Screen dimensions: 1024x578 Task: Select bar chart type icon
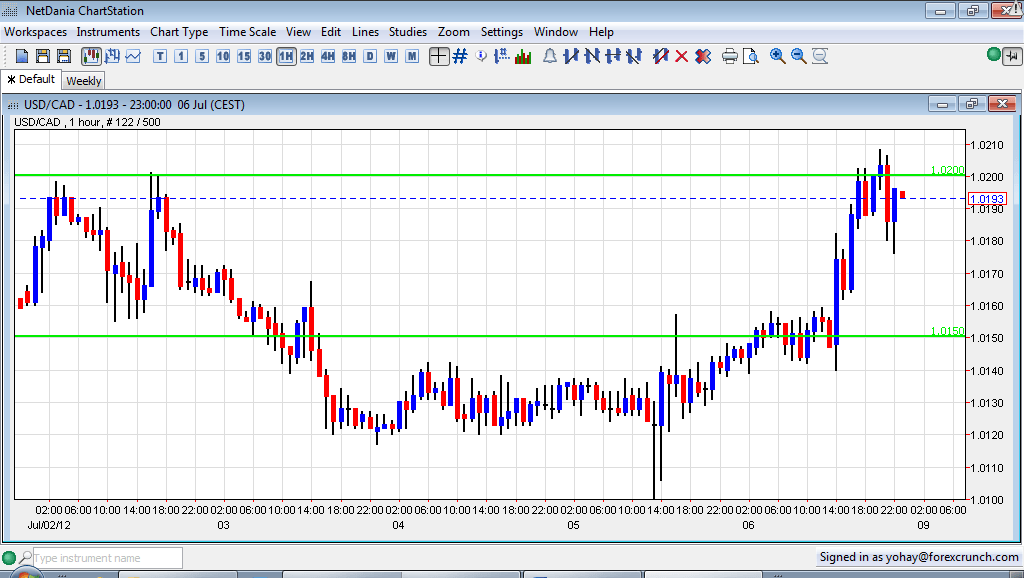[112, 56]
